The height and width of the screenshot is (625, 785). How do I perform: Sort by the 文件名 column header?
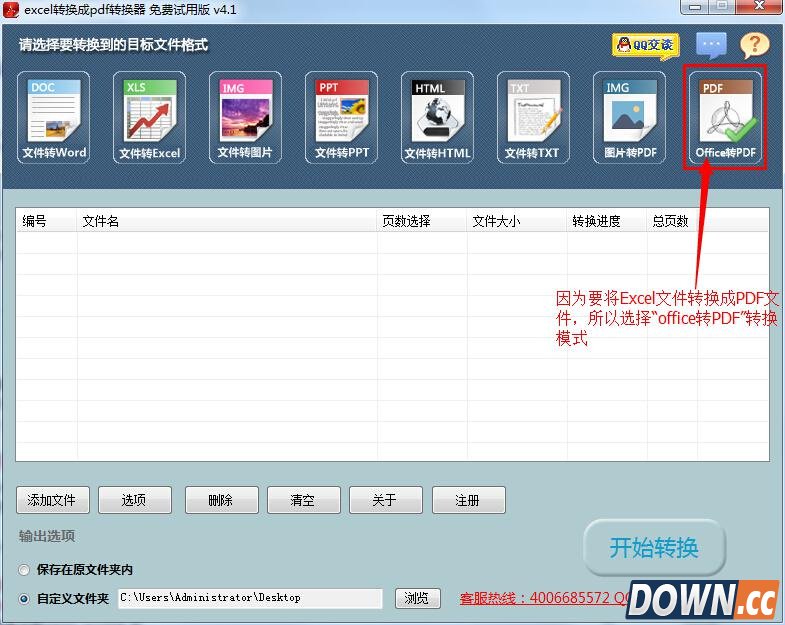pos(227,220)
